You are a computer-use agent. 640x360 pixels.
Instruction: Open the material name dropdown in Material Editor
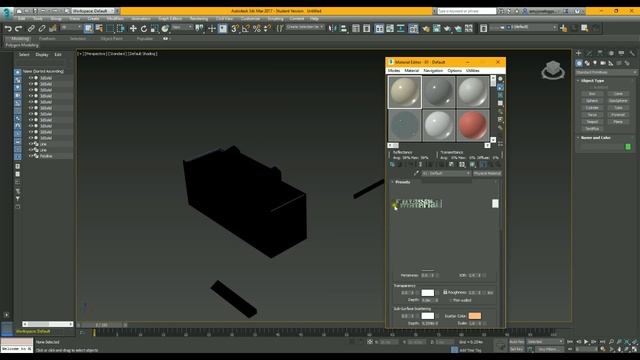click(x=446, y=173)
